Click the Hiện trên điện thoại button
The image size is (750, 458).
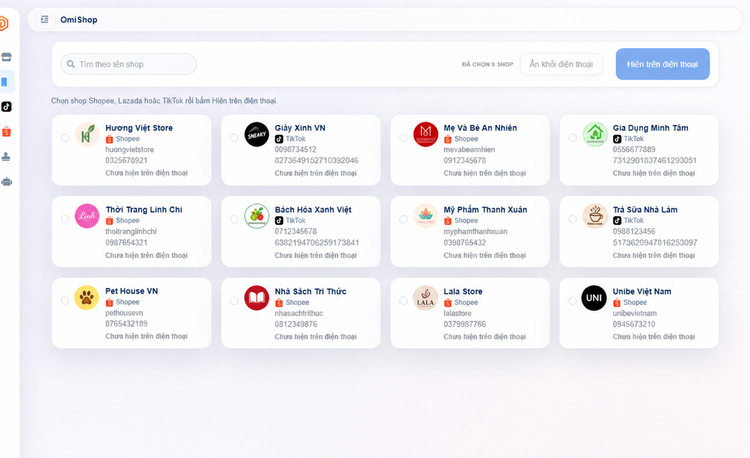662,64
